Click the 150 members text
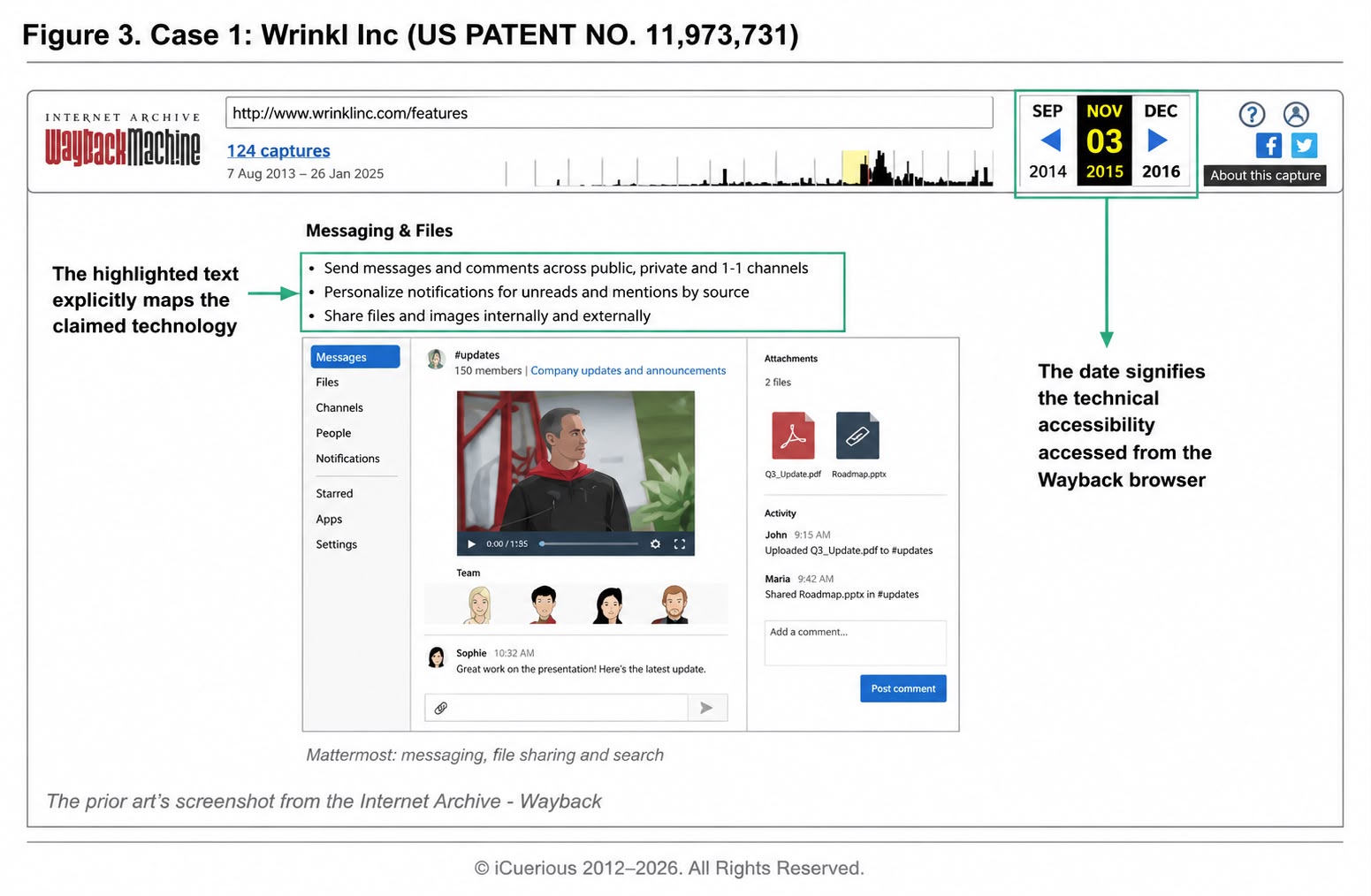This screenshot has width=1371, height=896. click(488, 371)
